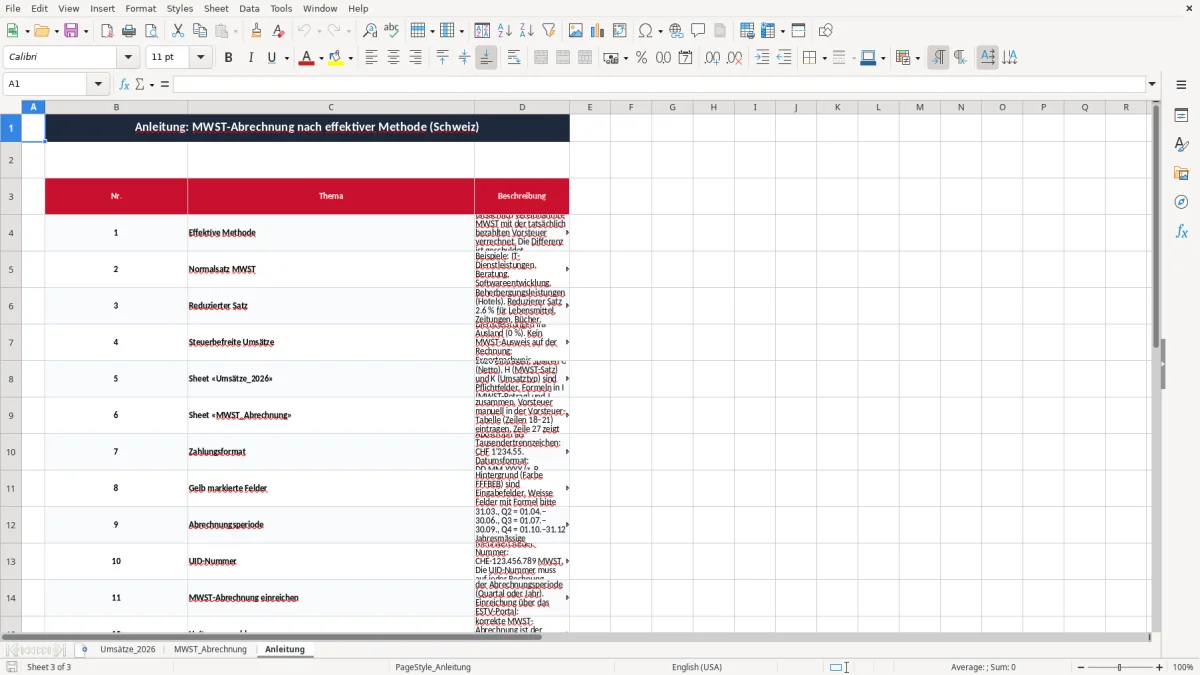Insert a hyperlink
Image resolution: width=1200 pixels, height=675 pixels.
point(676,31)
